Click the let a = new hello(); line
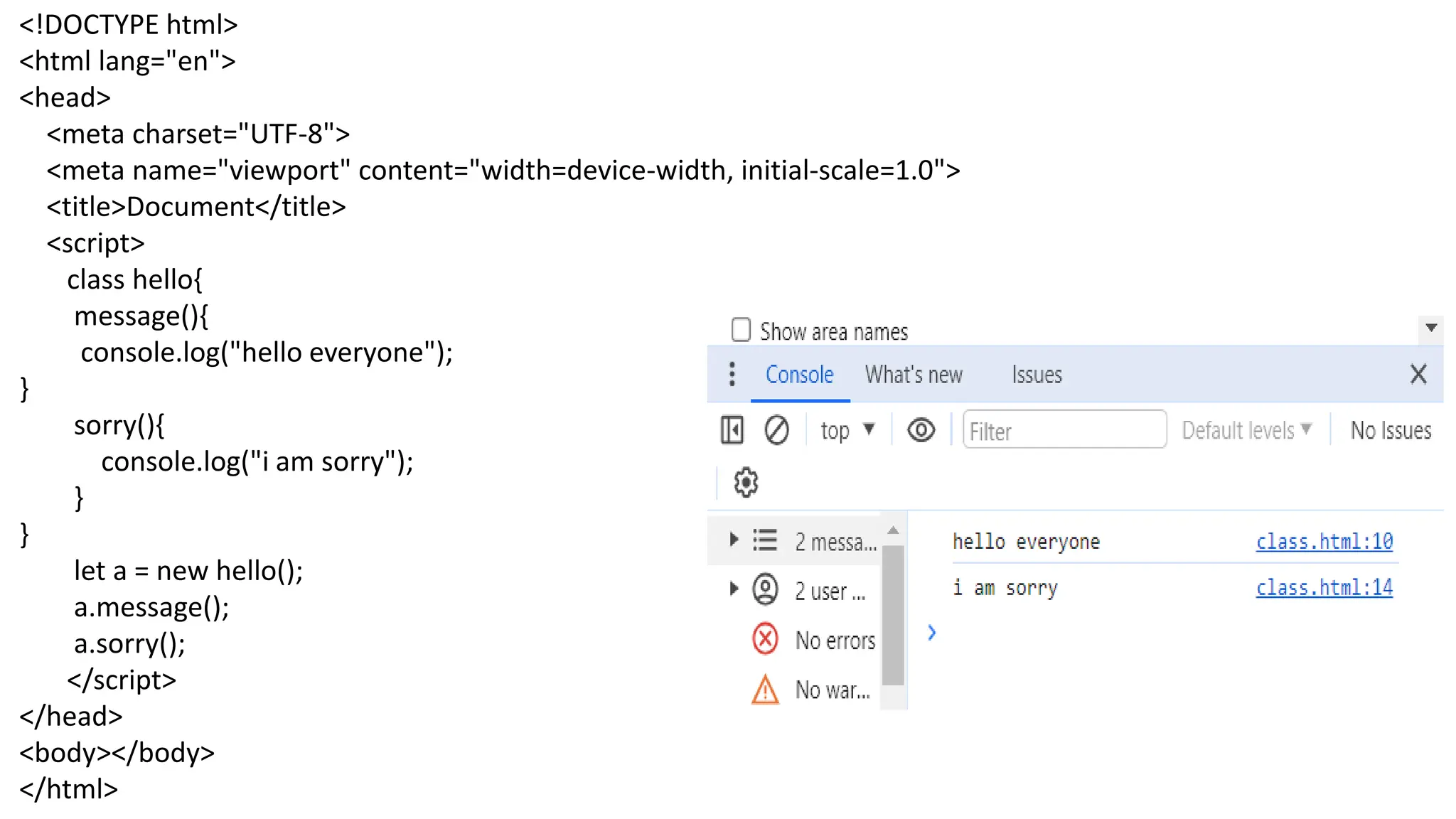The image size is (1456, 819). point(188,571)
